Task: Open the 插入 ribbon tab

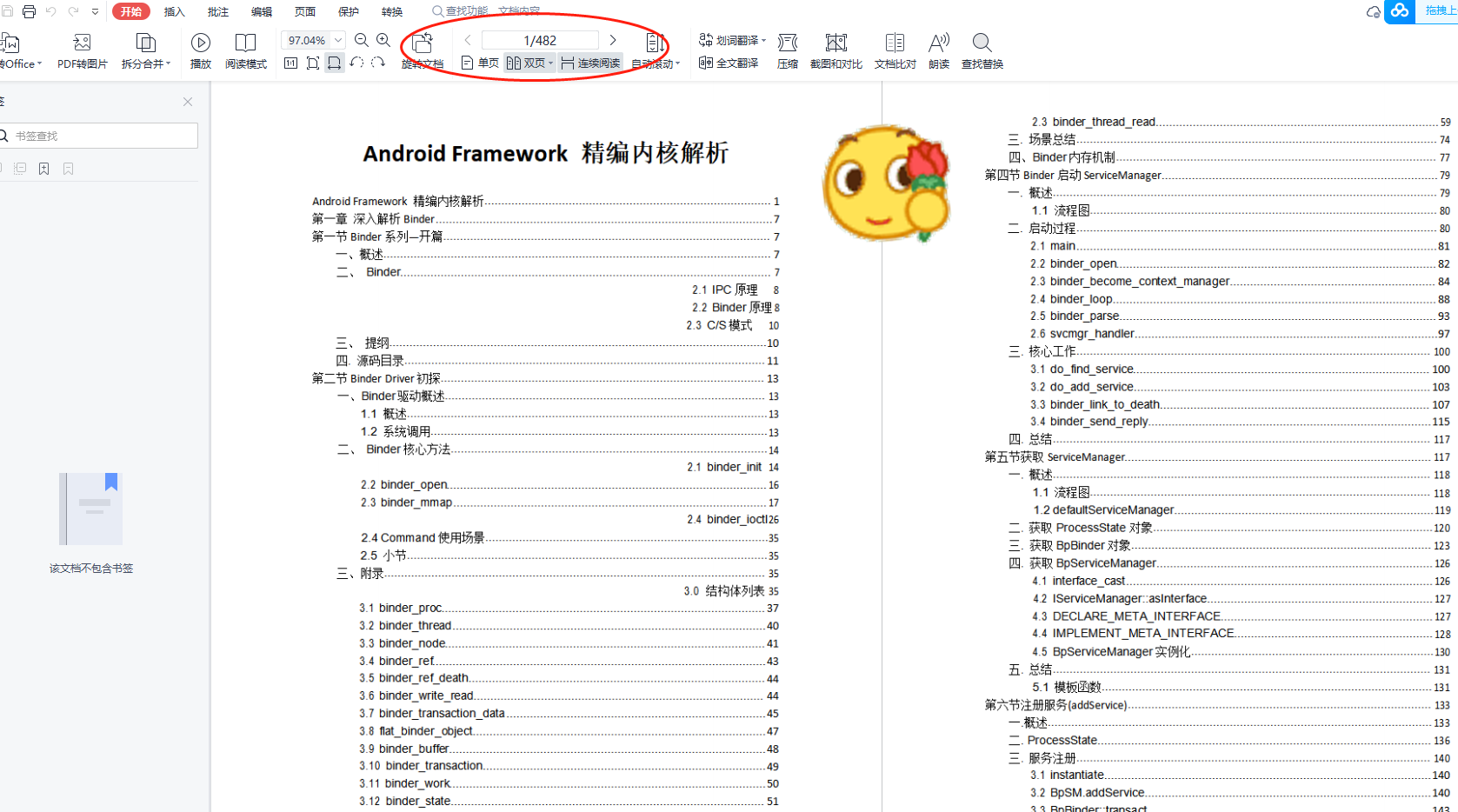Action: click(175, 12)
